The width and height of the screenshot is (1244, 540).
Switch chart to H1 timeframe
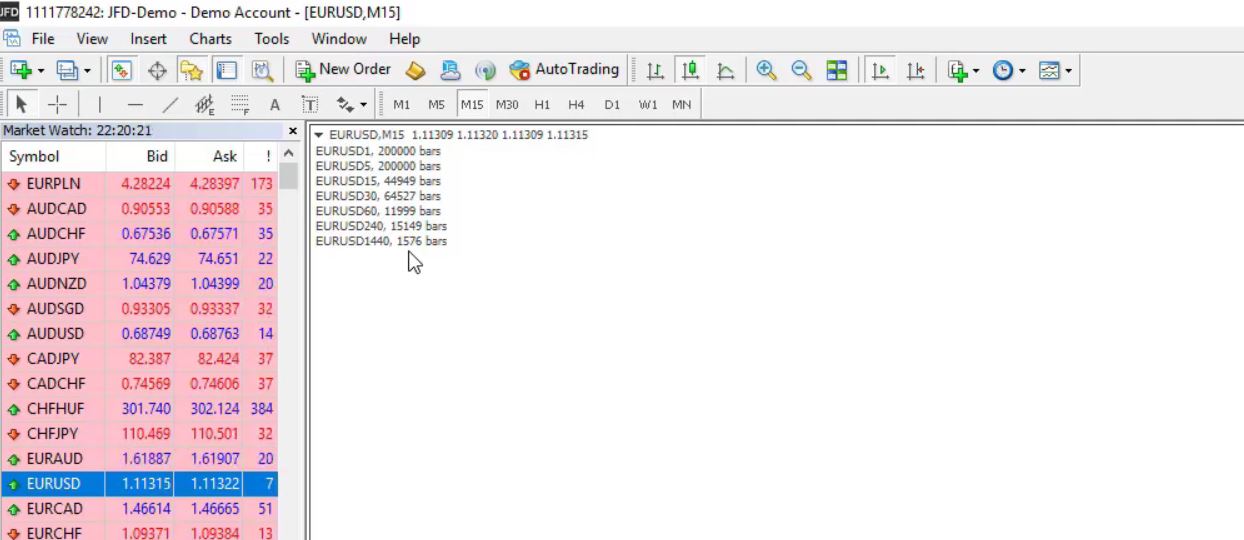[x=542, y=104]
